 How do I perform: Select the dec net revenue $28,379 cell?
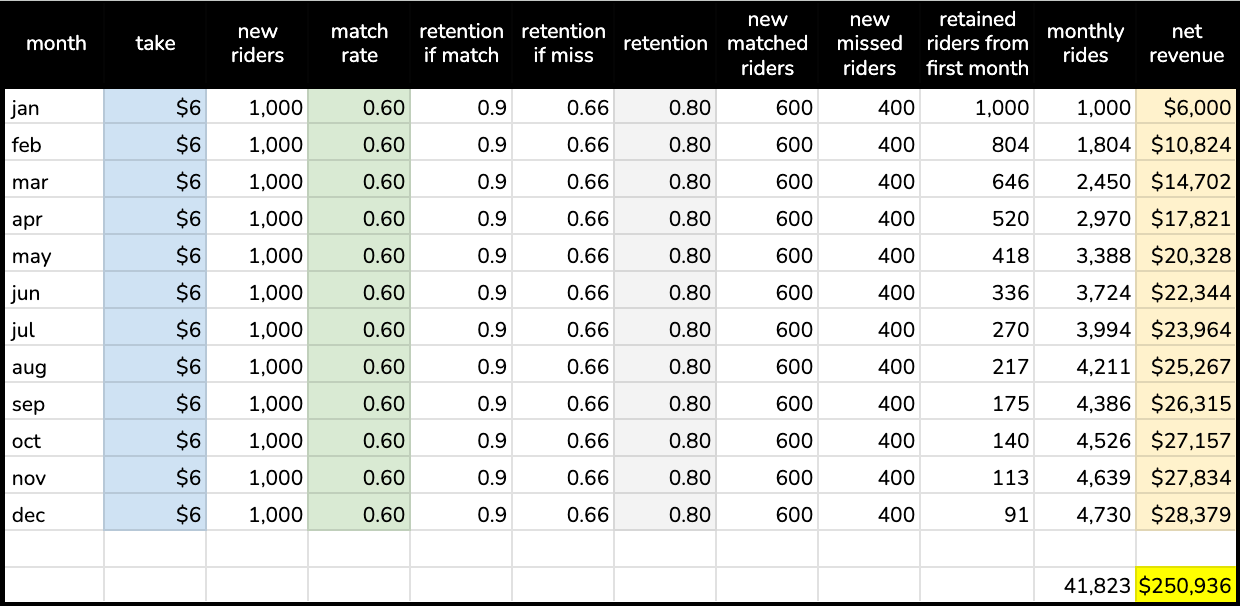[x=1186, y=515]
